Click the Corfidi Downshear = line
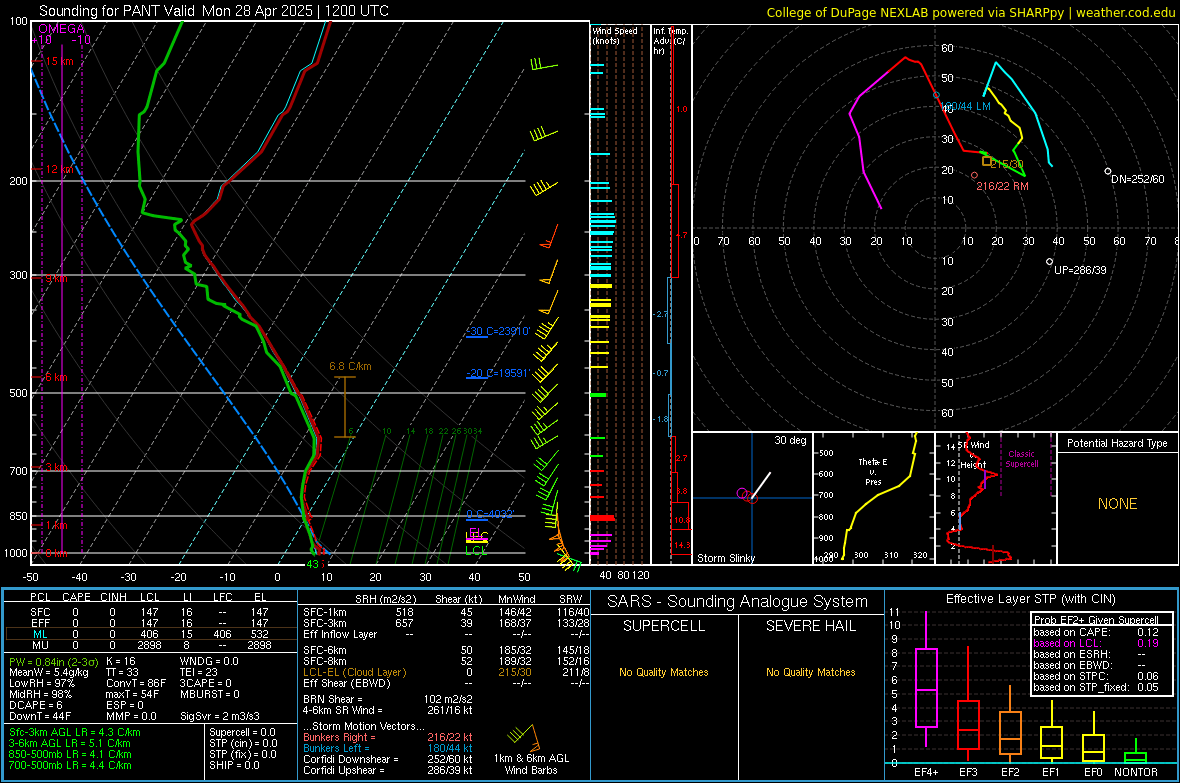Viewport: 1180px width, 783px height. tap(388, 759)
